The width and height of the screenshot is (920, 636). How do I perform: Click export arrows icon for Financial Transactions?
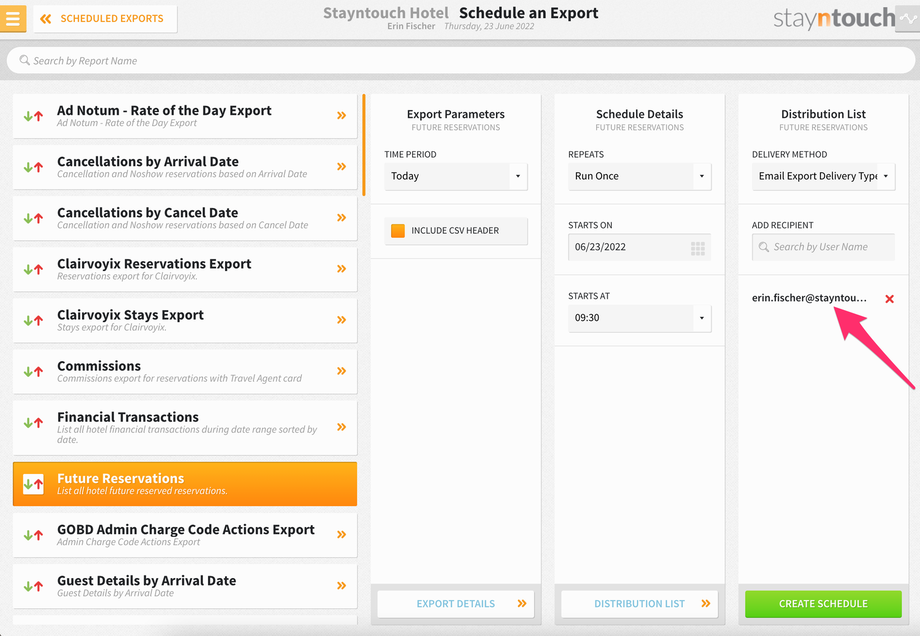coord(33,422)
